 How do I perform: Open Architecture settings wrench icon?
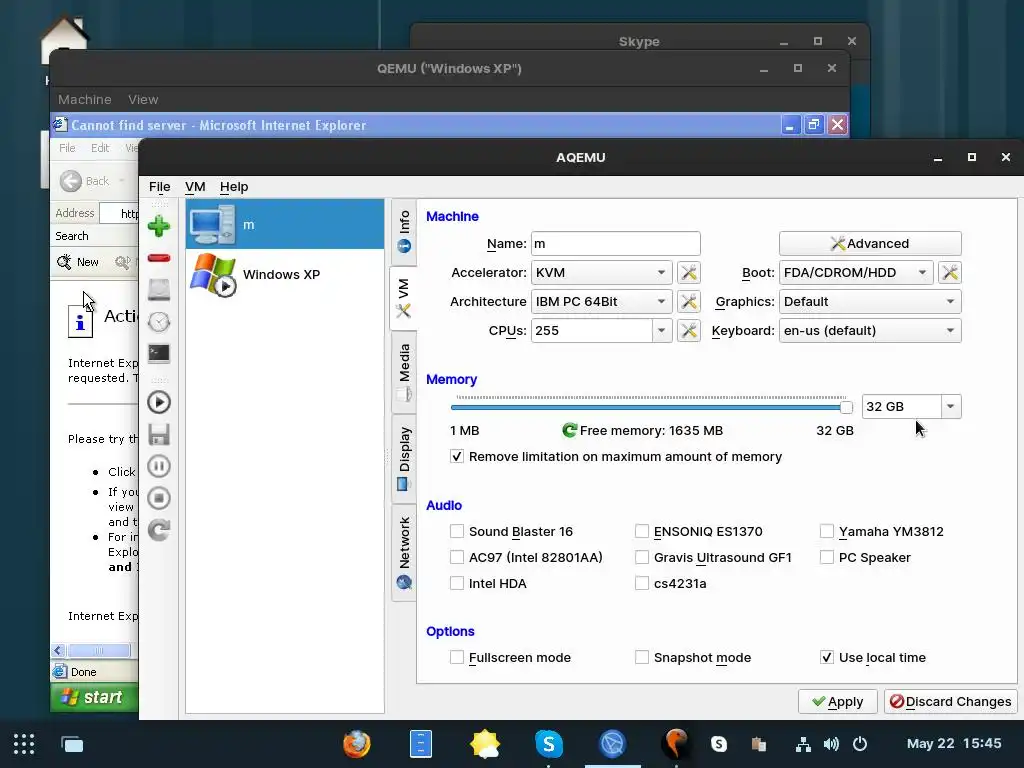689,301
